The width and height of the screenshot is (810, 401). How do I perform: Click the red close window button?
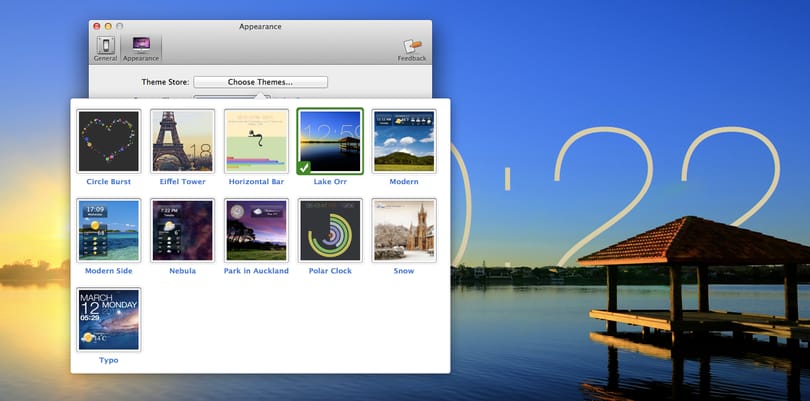[x=97, y=26]
